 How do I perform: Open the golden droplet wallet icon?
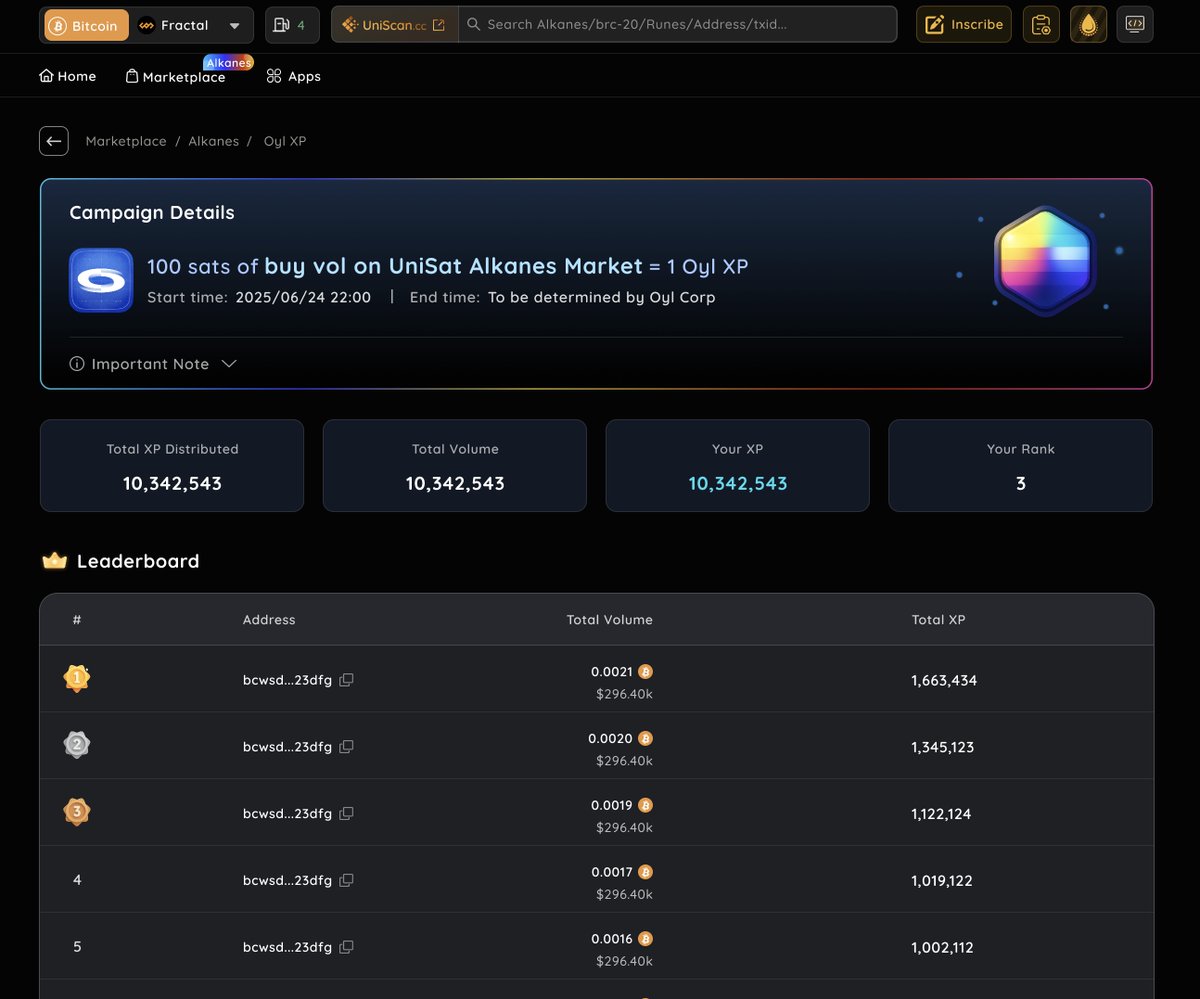[x=1088, y=25]
